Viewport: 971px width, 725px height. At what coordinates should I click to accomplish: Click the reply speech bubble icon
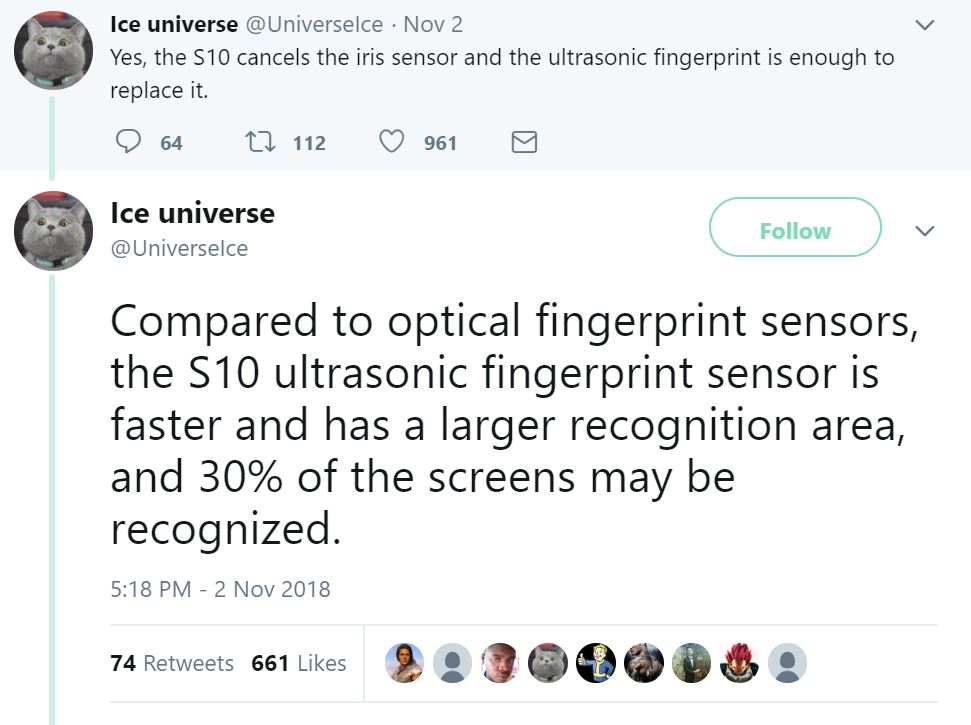128,142
